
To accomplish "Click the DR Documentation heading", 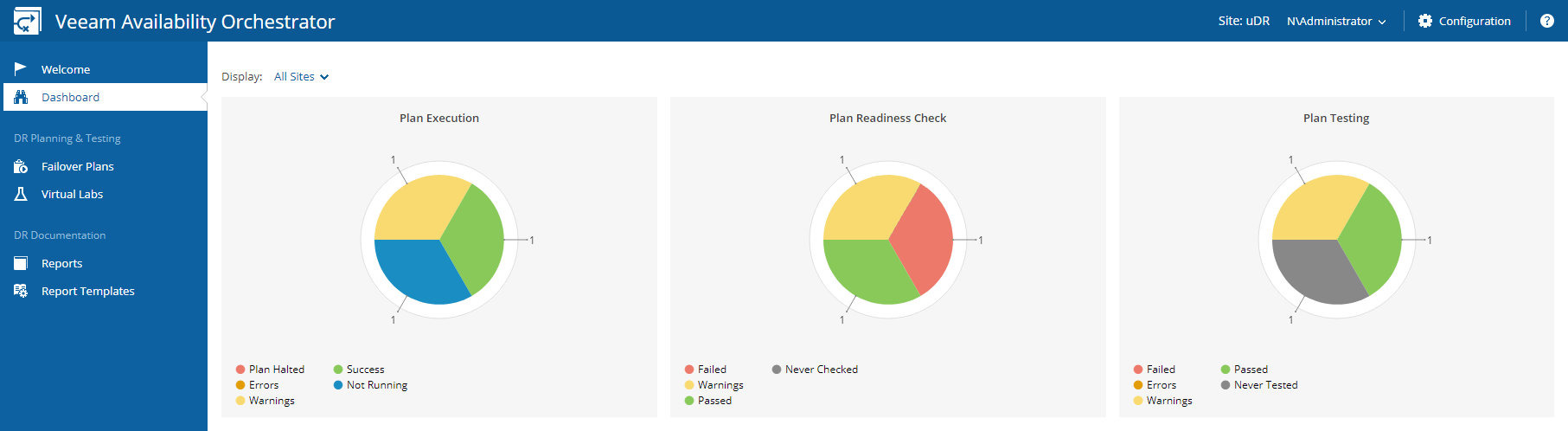I will (x=60, y=235).
